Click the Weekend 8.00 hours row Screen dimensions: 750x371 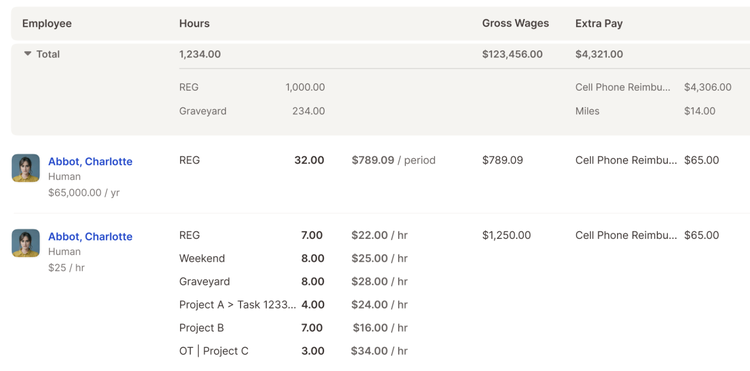[252, 258]
